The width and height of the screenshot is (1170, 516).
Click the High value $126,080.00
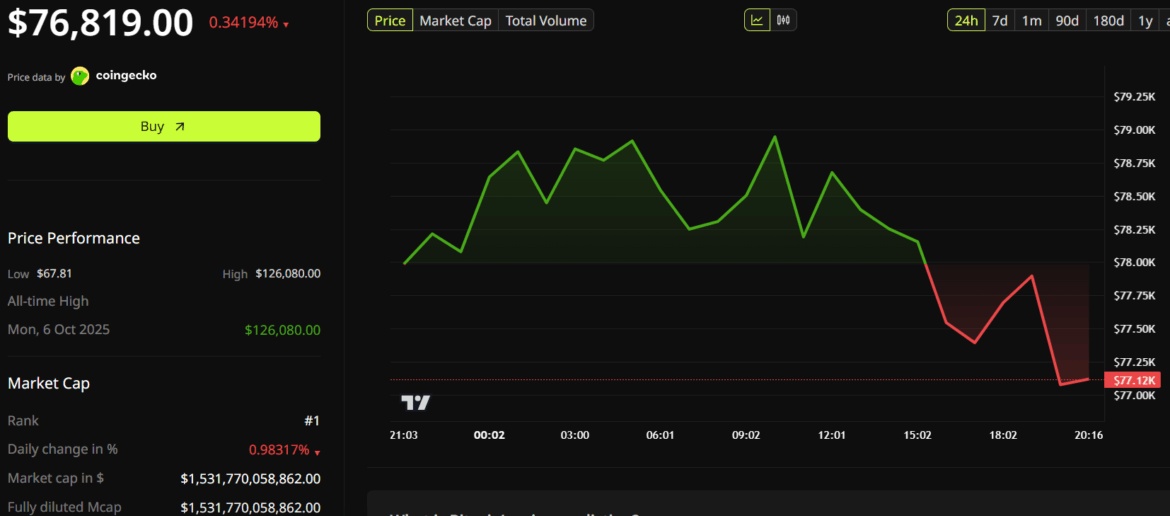(x=288, y=274)
